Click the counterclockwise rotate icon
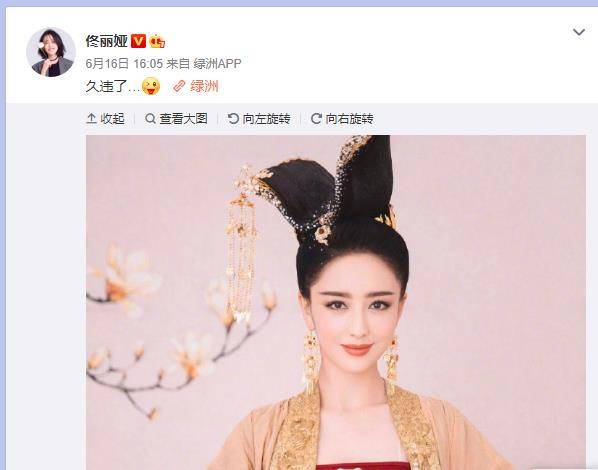The height and width of the screenshot is (470, 598). point(233,119)
